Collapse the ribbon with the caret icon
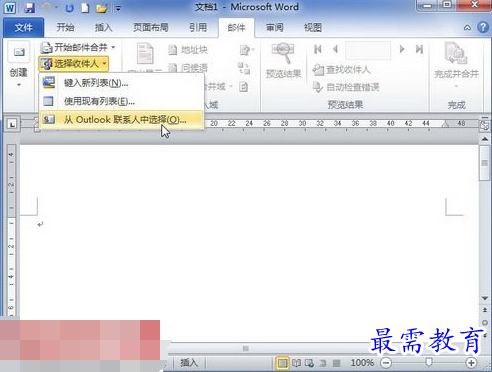 click(x=467, y=27)
